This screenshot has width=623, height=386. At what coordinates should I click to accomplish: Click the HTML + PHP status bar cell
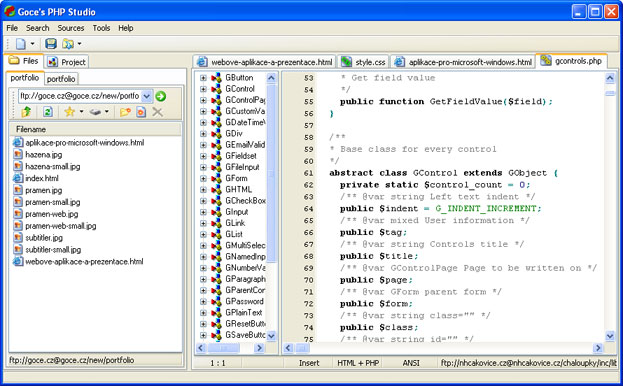pos(358,363)
